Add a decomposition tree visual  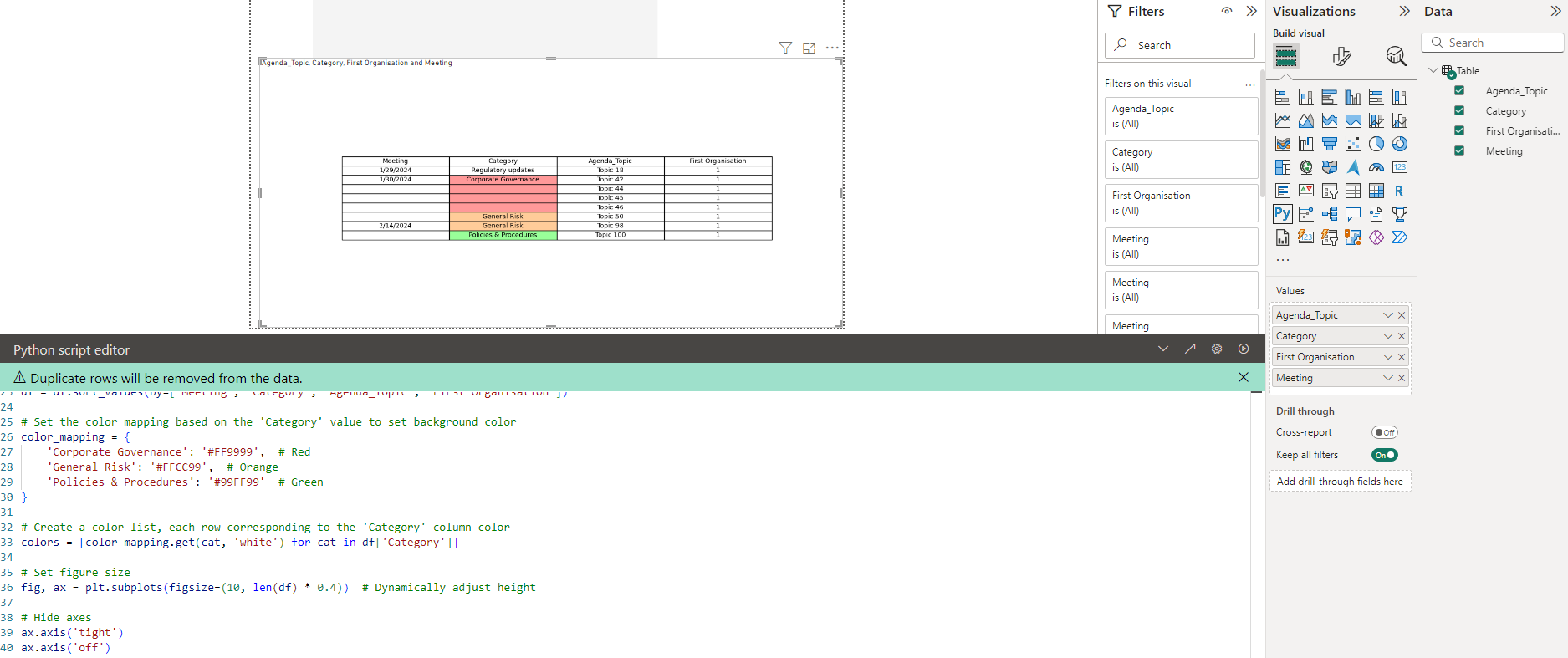(x=1329, y=214)
